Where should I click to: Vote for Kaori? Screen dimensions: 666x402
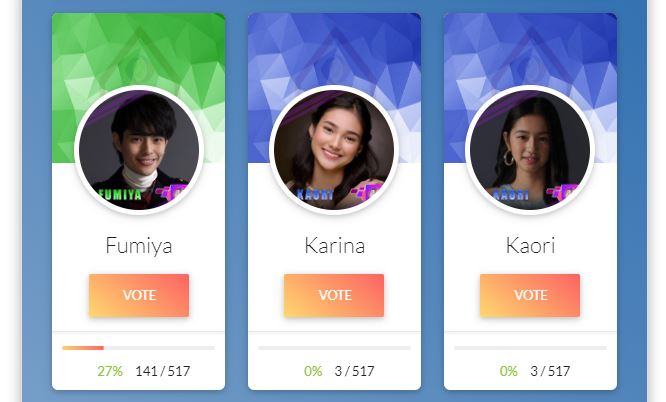coord(530,295)
